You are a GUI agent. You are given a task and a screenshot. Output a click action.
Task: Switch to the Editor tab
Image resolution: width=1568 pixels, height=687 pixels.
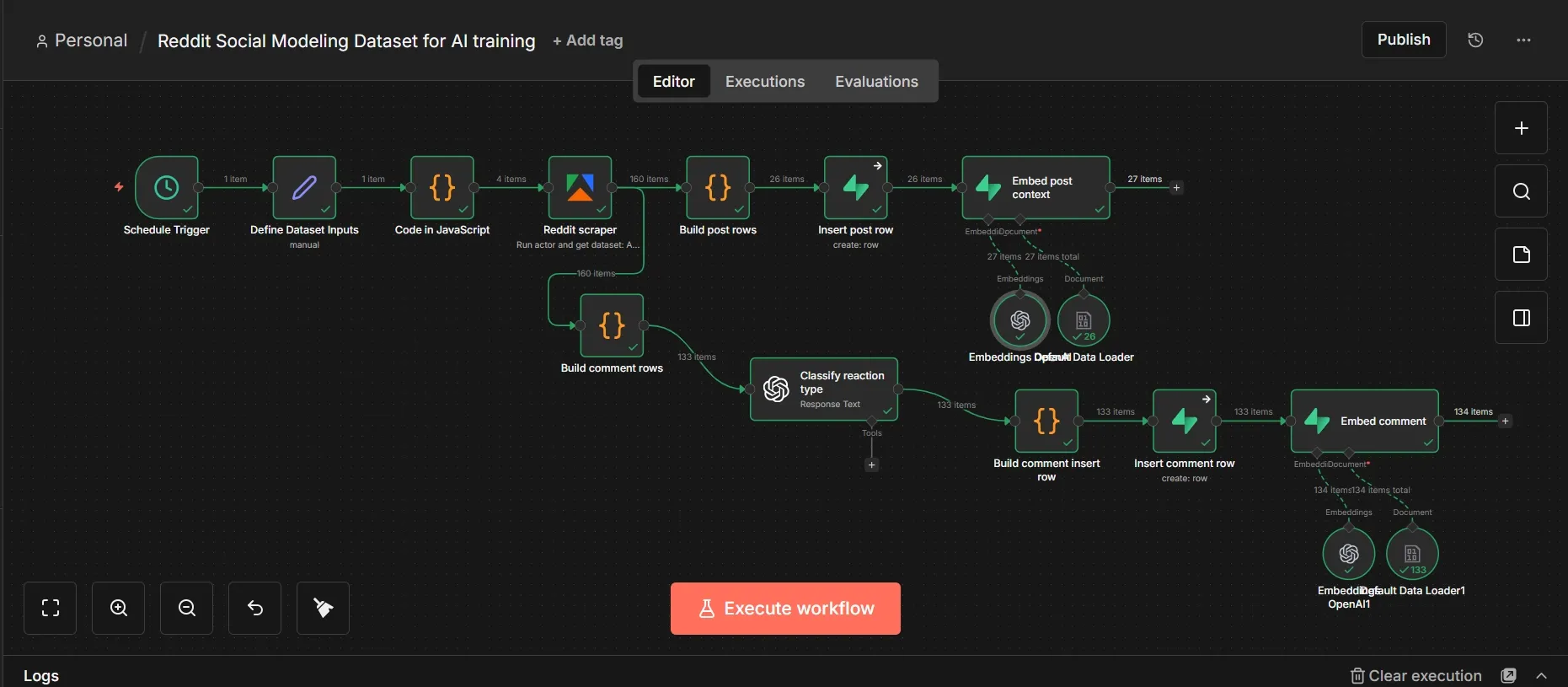[673, 82]
